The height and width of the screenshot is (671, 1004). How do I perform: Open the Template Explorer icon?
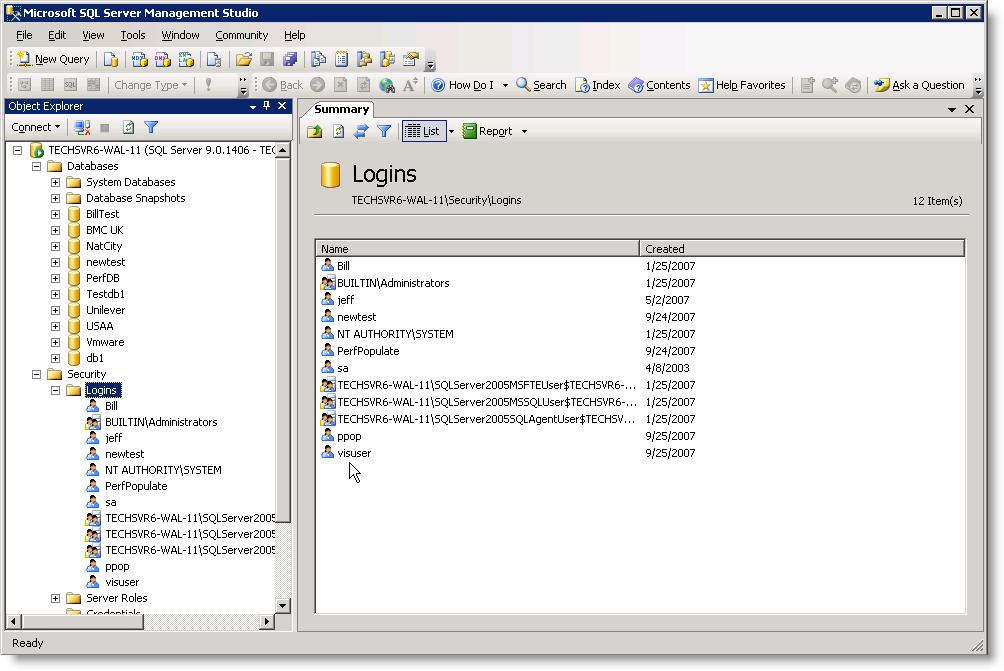pyautogui.click(x=387, y=60)
